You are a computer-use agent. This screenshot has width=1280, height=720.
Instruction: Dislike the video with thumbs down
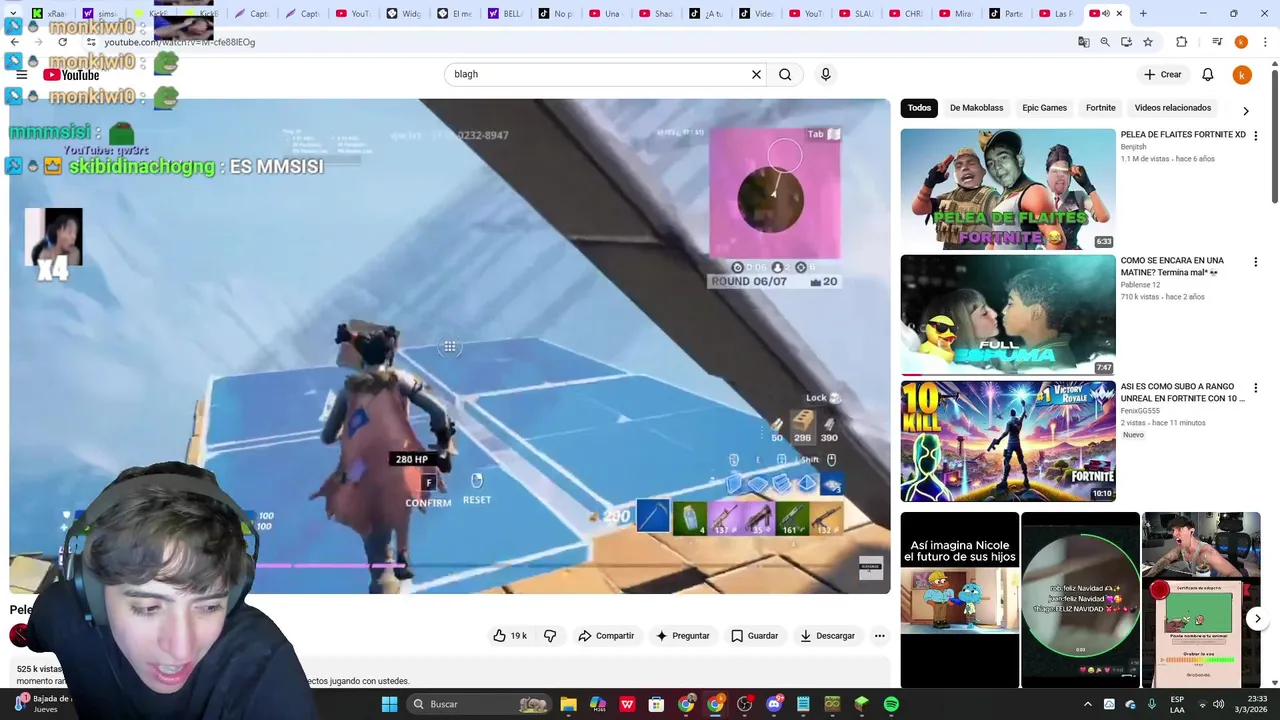tap(550, 636)
